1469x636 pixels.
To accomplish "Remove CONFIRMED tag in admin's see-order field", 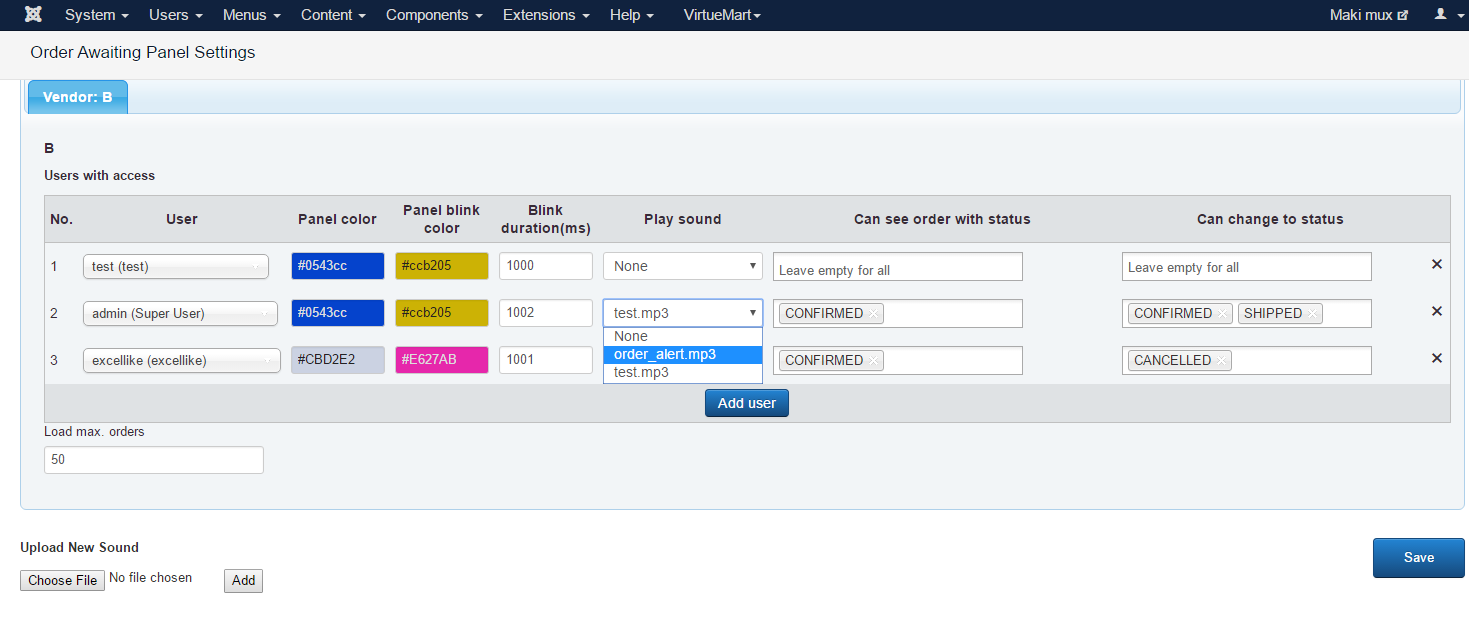I will pyautogui.click(x=873, y=314).
